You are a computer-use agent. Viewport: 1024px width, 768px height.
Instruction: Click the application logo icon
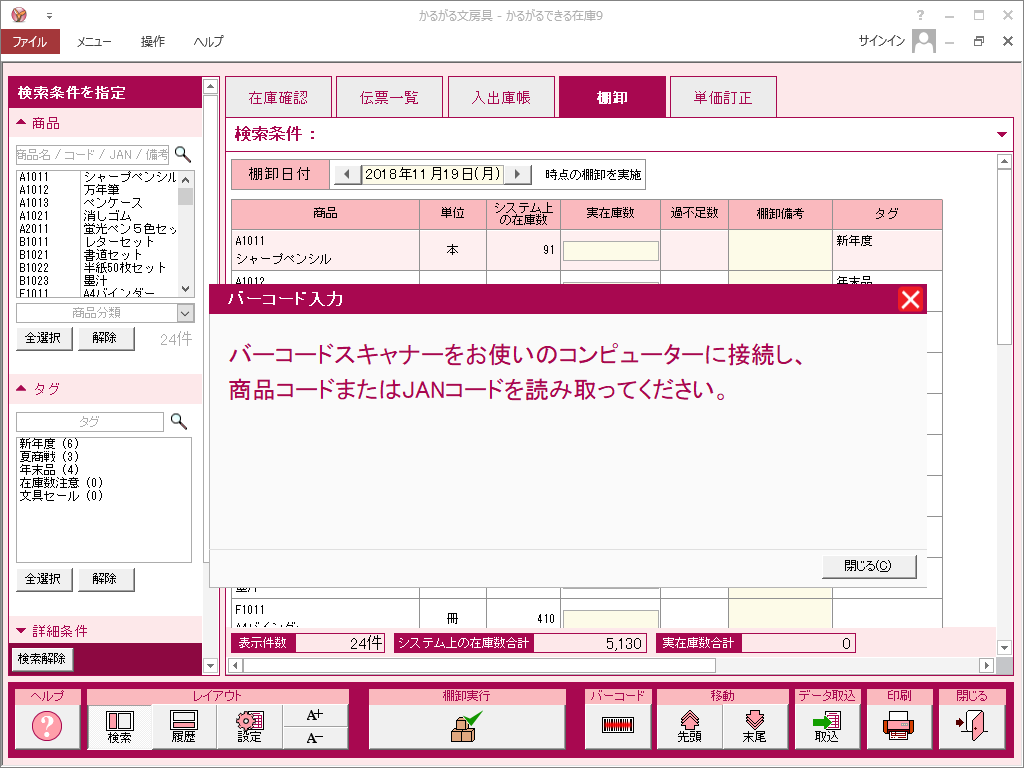[19, 14]
